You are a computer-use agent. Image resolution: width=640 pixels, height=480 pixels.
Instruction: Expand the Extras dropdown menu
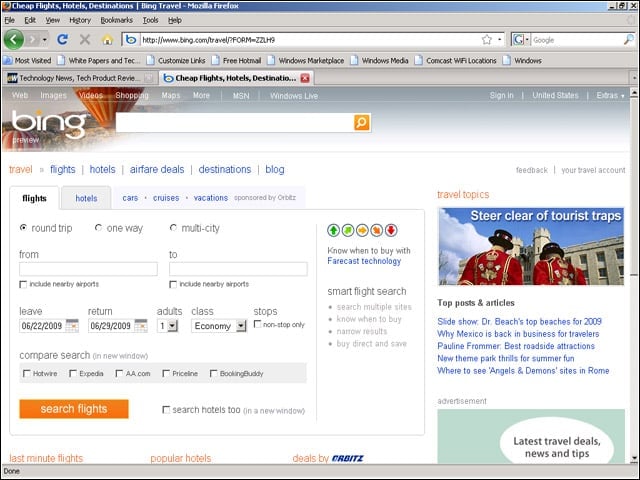610,96
